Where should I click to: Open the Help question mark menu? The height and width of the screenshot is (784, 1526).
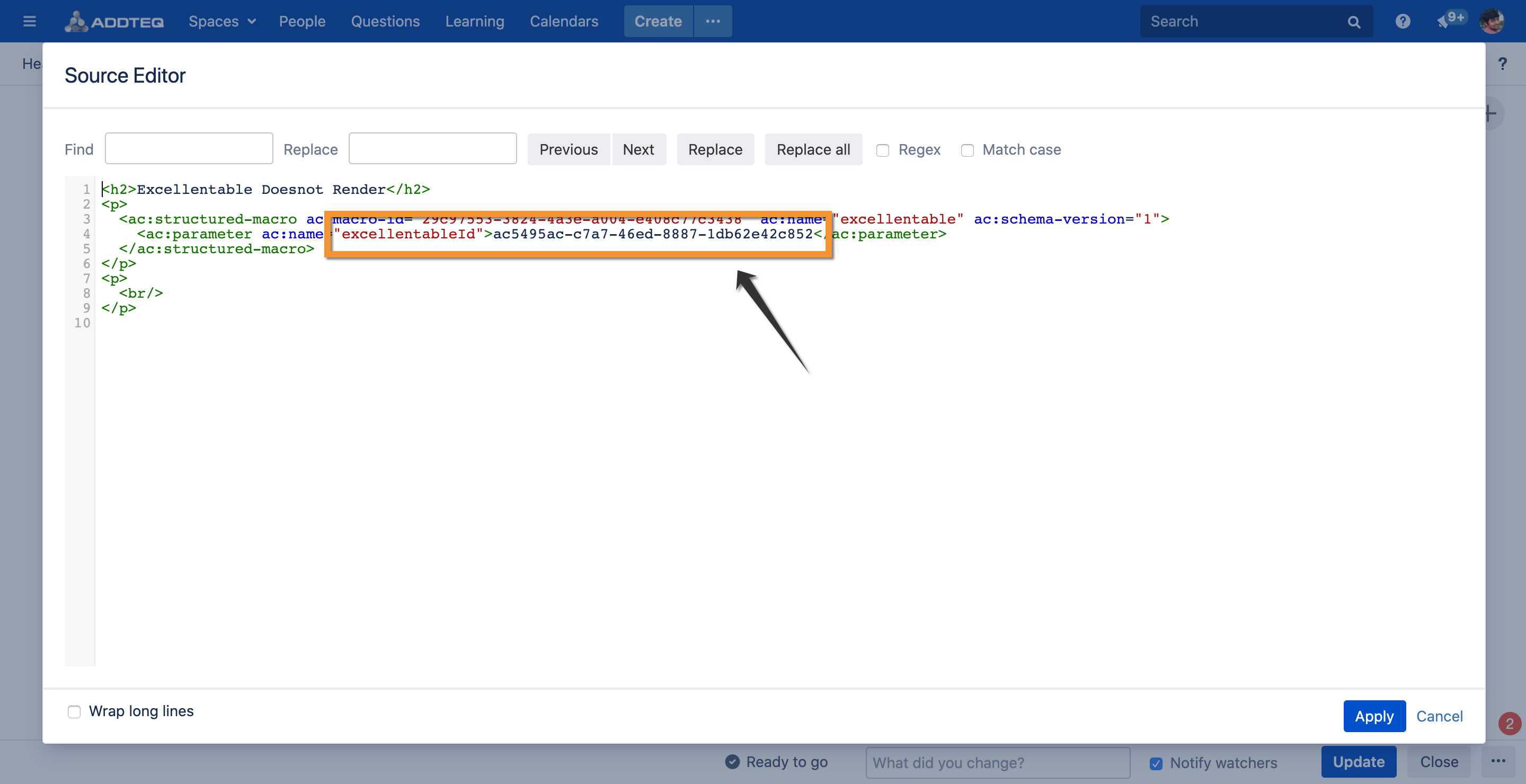[1402, 21]
